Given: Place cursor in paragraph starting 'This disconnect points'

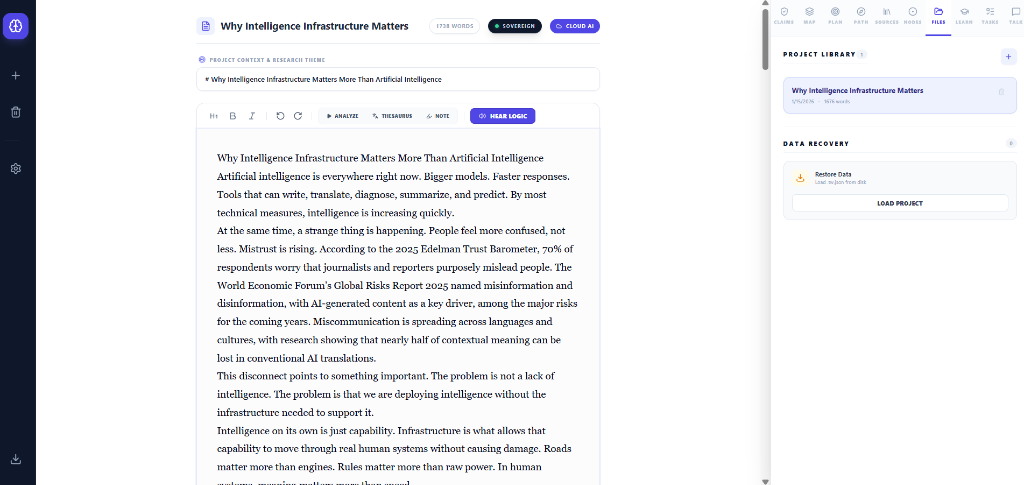Looking at the screenshot, I should coord(386,394).
